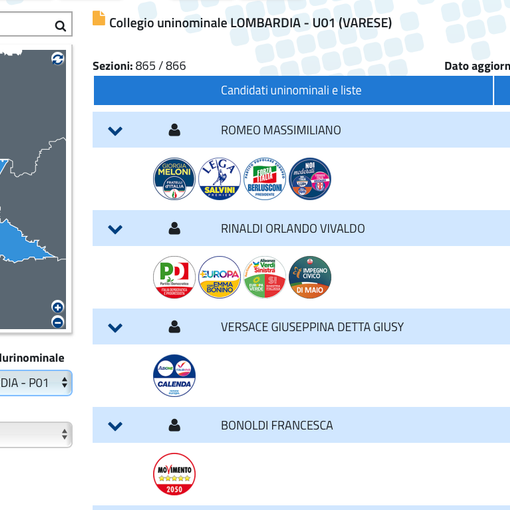The image size is (510, 510).
Task: Zoom in on the map
Action: click(58, 307)
